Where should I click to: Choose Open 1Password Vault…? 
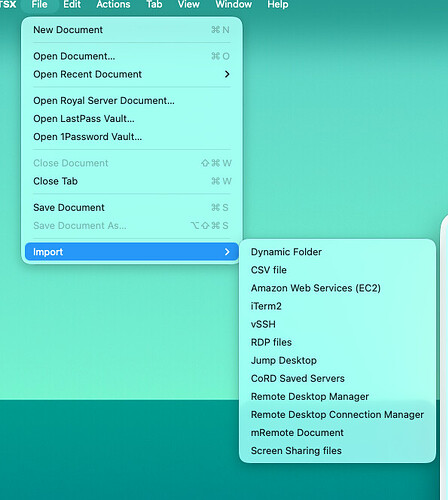[132, 136]
